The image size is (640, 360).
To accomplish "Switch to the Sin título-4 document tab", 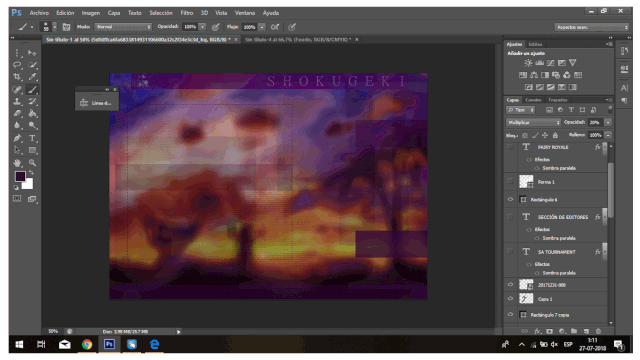I will tap(298, 40).
